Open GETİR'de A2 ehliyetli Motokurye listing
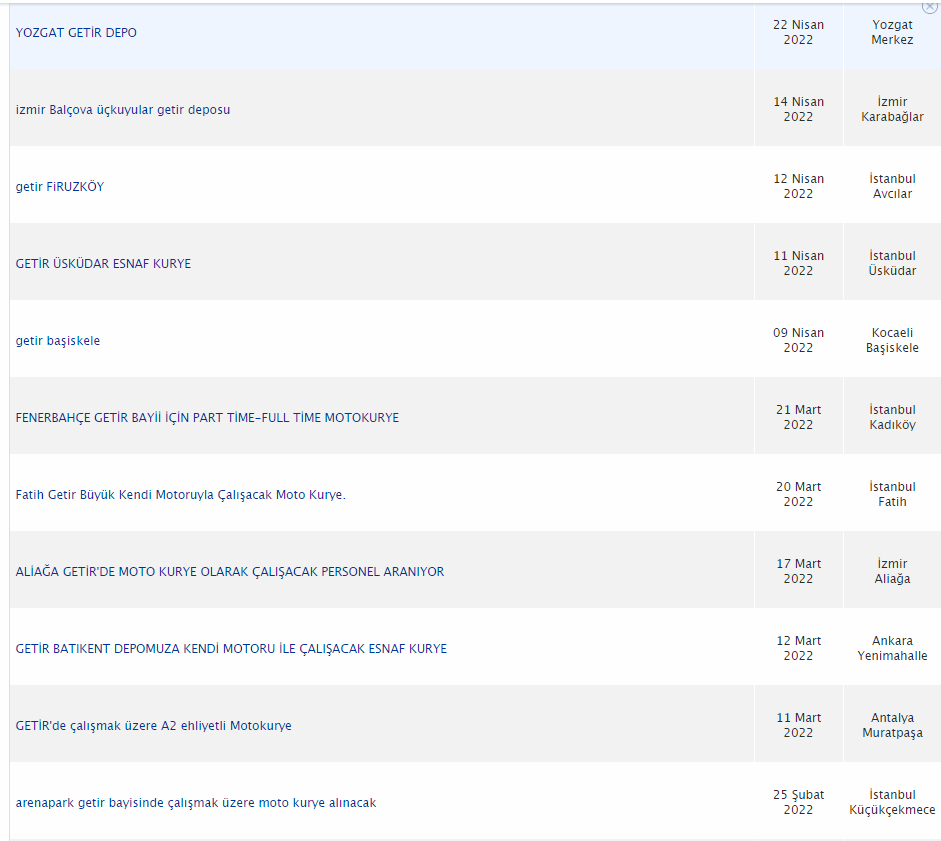 (154, 726)
